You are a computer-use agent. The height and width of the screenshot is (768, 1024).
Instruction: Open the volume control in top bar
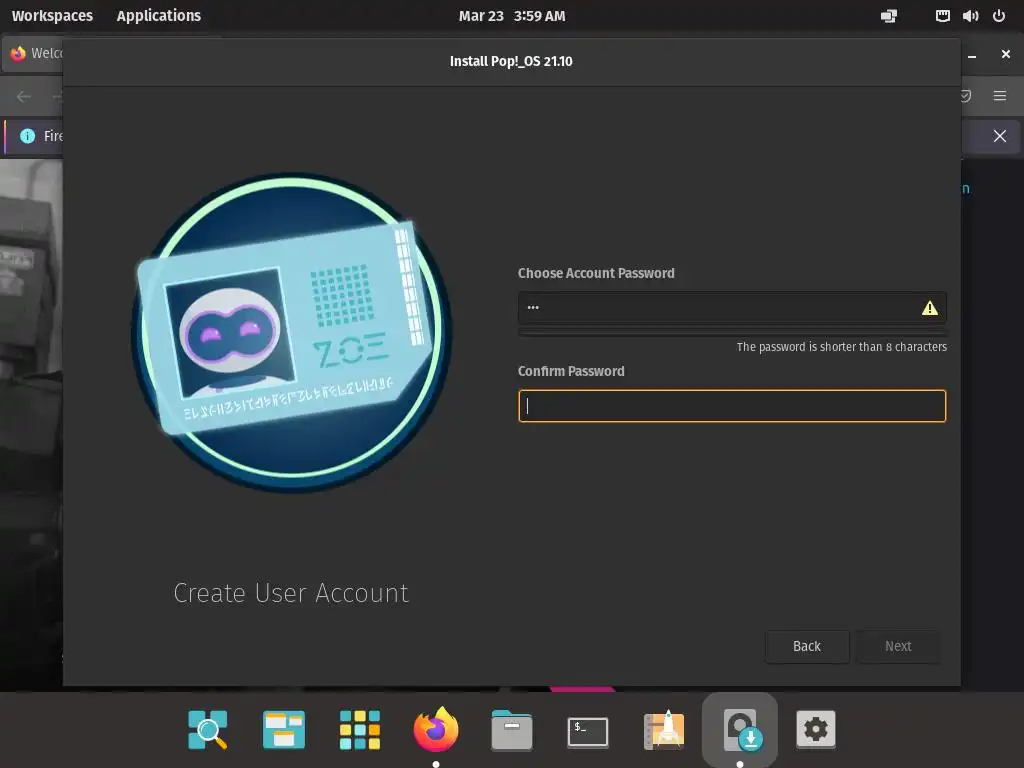(x=970, y=16)
